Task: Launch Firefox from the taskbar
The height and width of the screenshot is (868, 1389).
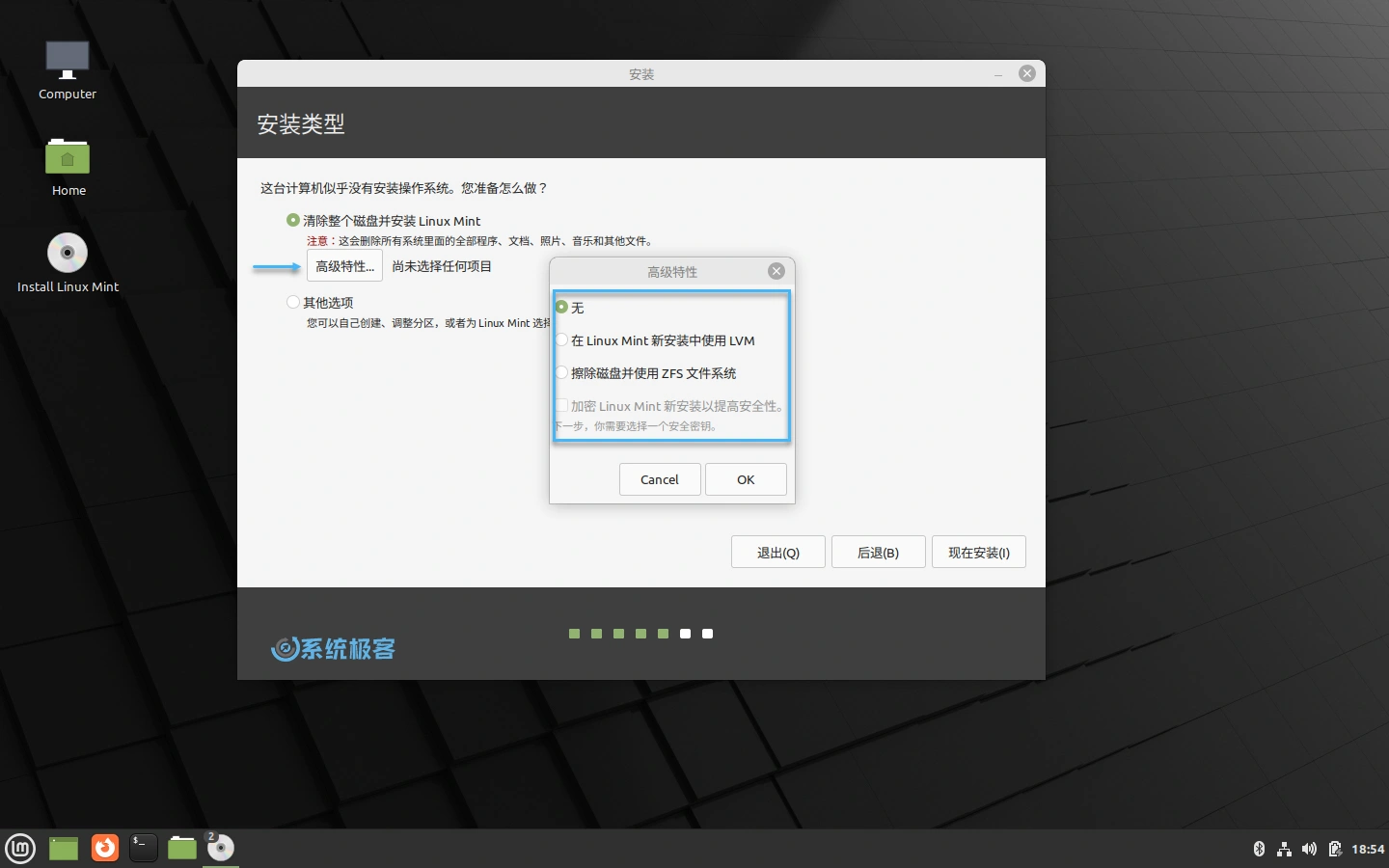Action: pos(104,848)
